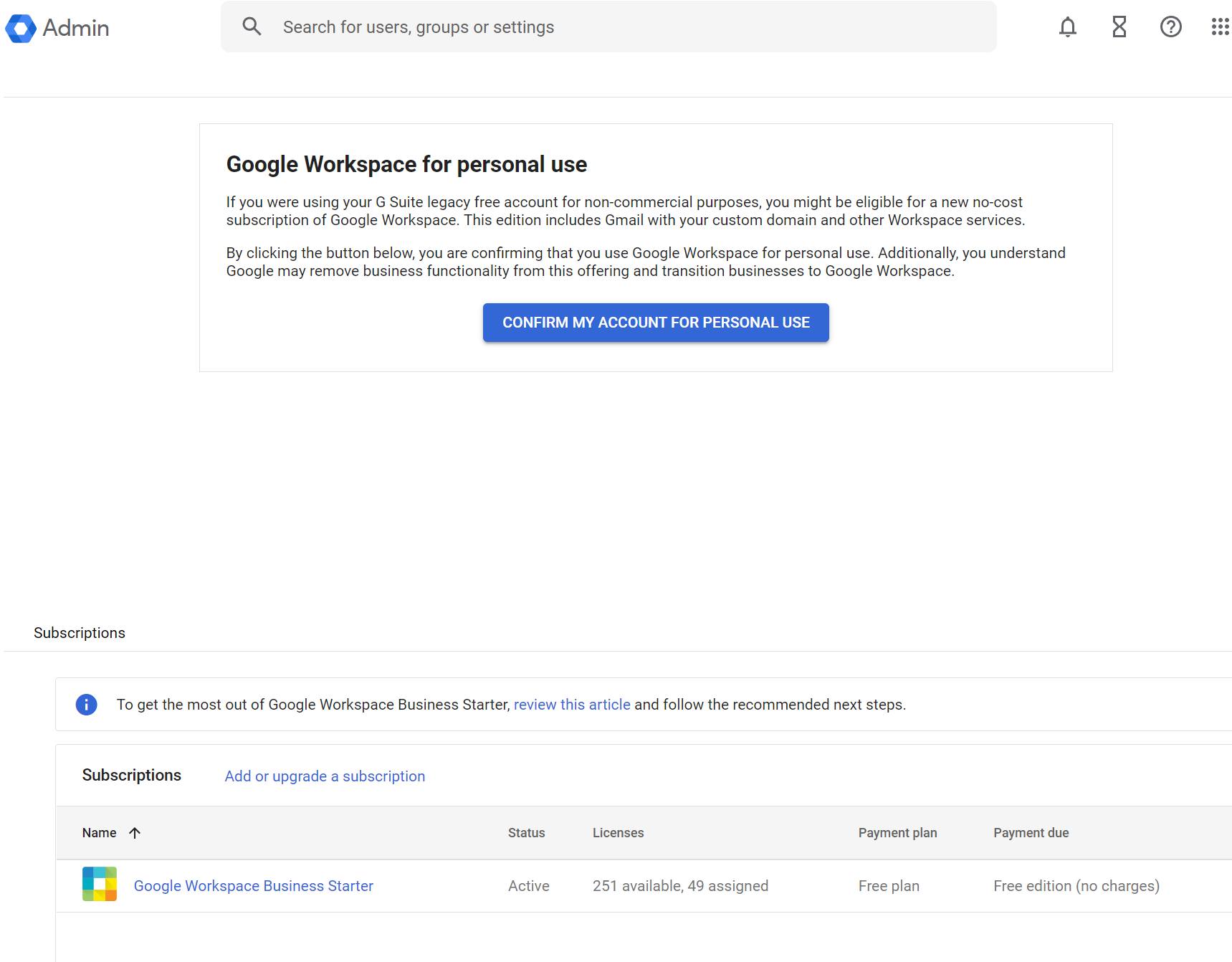The width and height of the screenshot is (1232, 962).
Task: Click the blue info icon in the banner
Action: (86, 705)
